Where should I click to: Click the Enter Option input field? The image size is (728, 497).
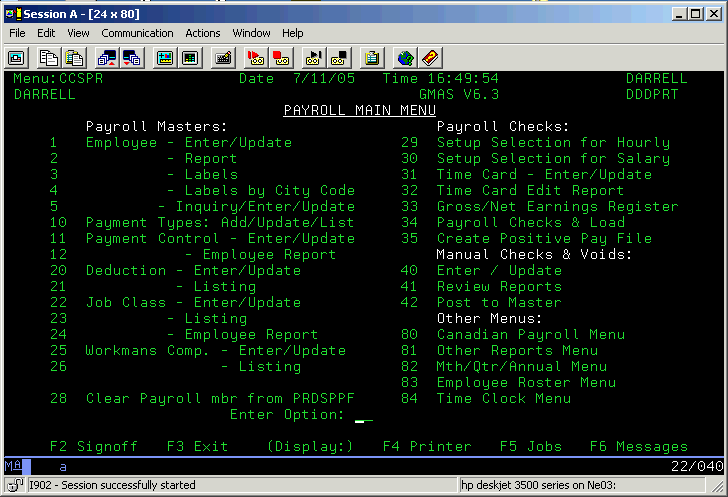tap(364, 415)
